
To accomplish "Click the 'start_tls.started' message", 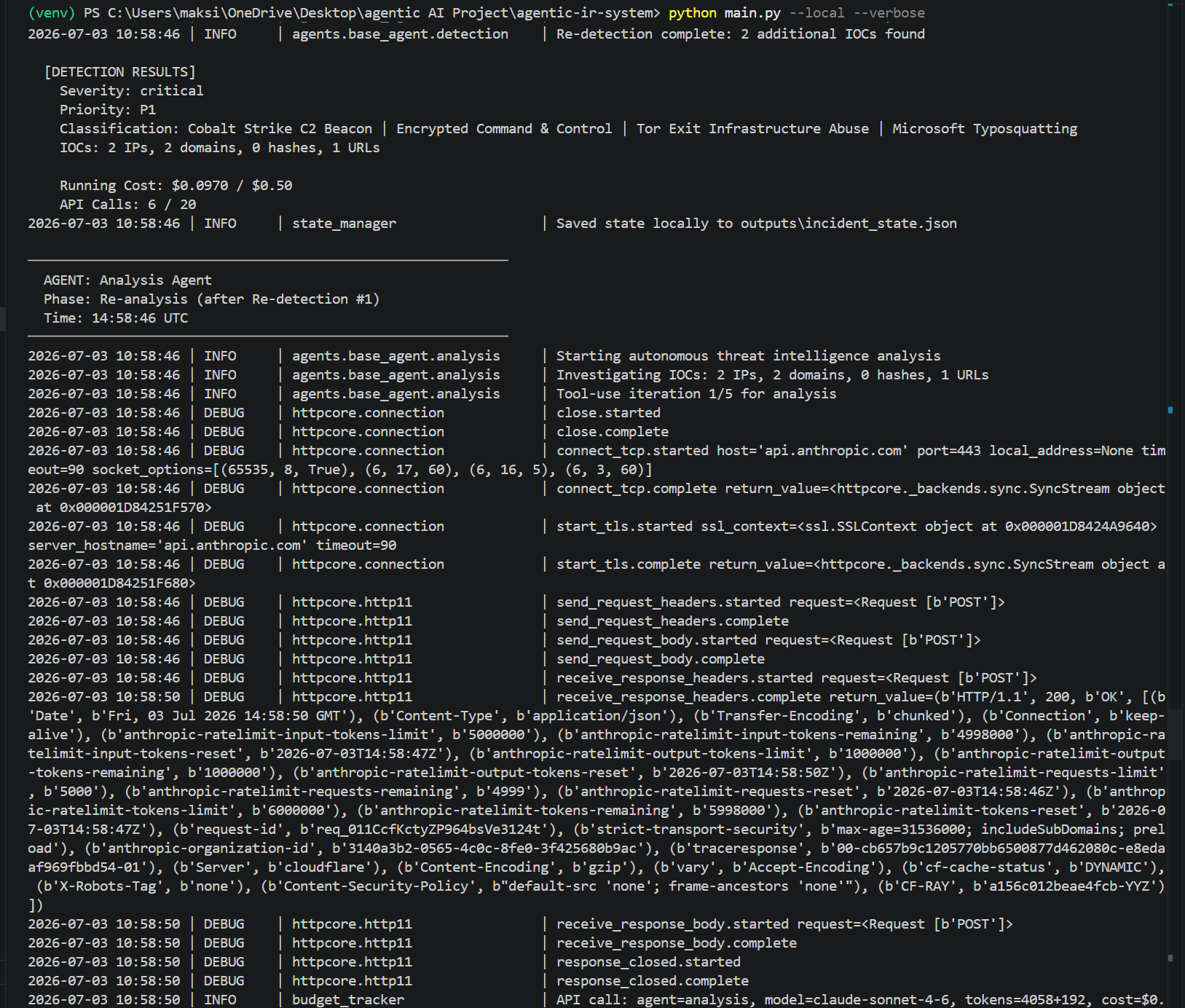I will click(x=624, y=526).
